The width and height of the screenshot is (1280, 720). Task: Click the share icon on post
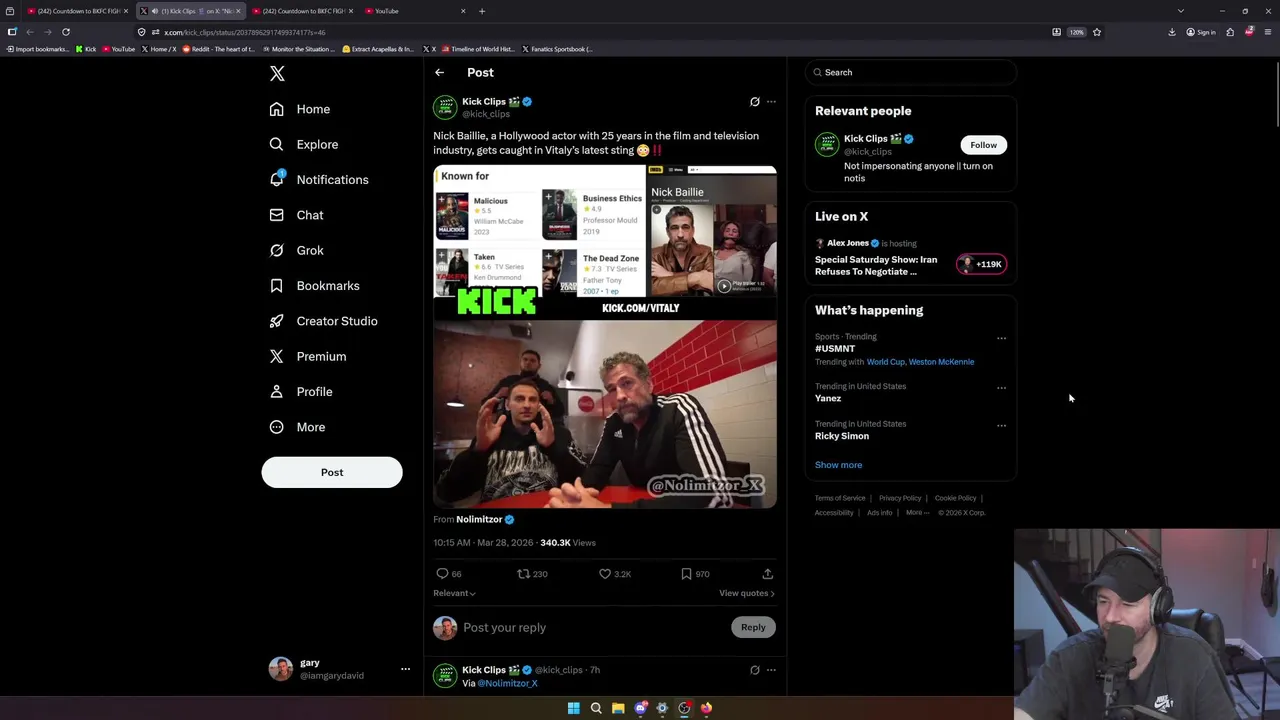tap(767, 574)
